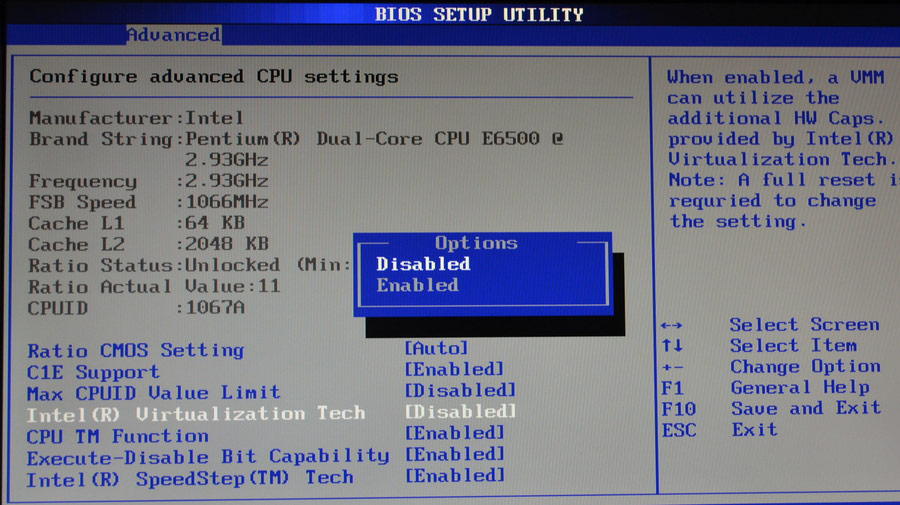Screen dimensions: 900x505
Task: Choose Enabled in the Options popup
Action: point(418,285)
